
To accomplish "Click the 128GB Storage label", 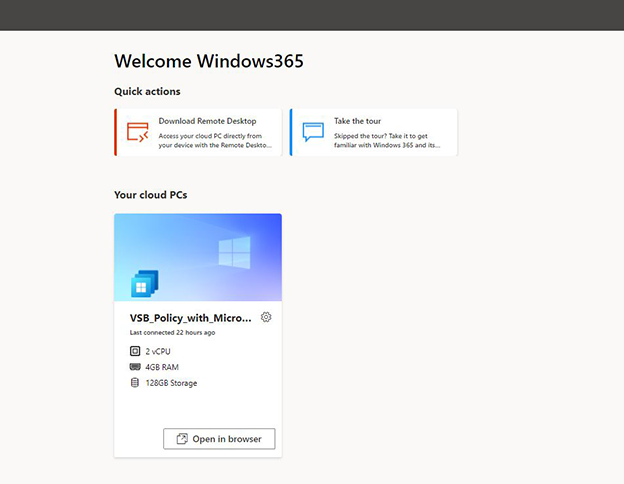I will point(171,383).
